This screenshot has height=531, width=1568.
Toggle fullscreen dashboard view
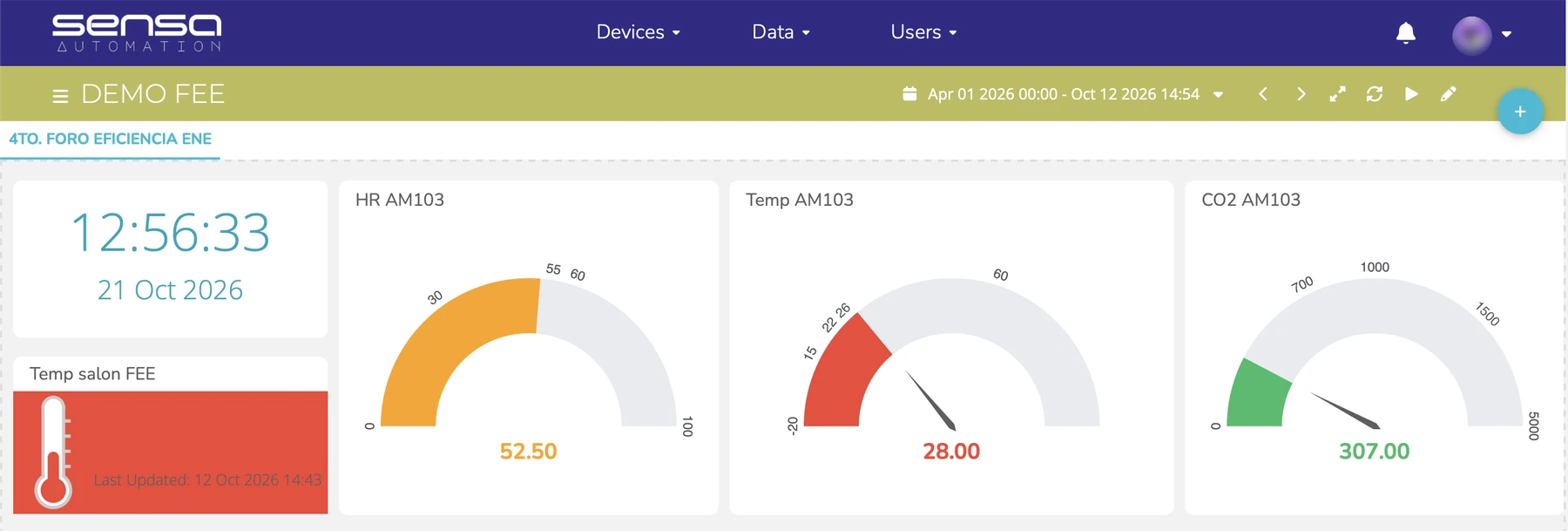coord(1337,93)
